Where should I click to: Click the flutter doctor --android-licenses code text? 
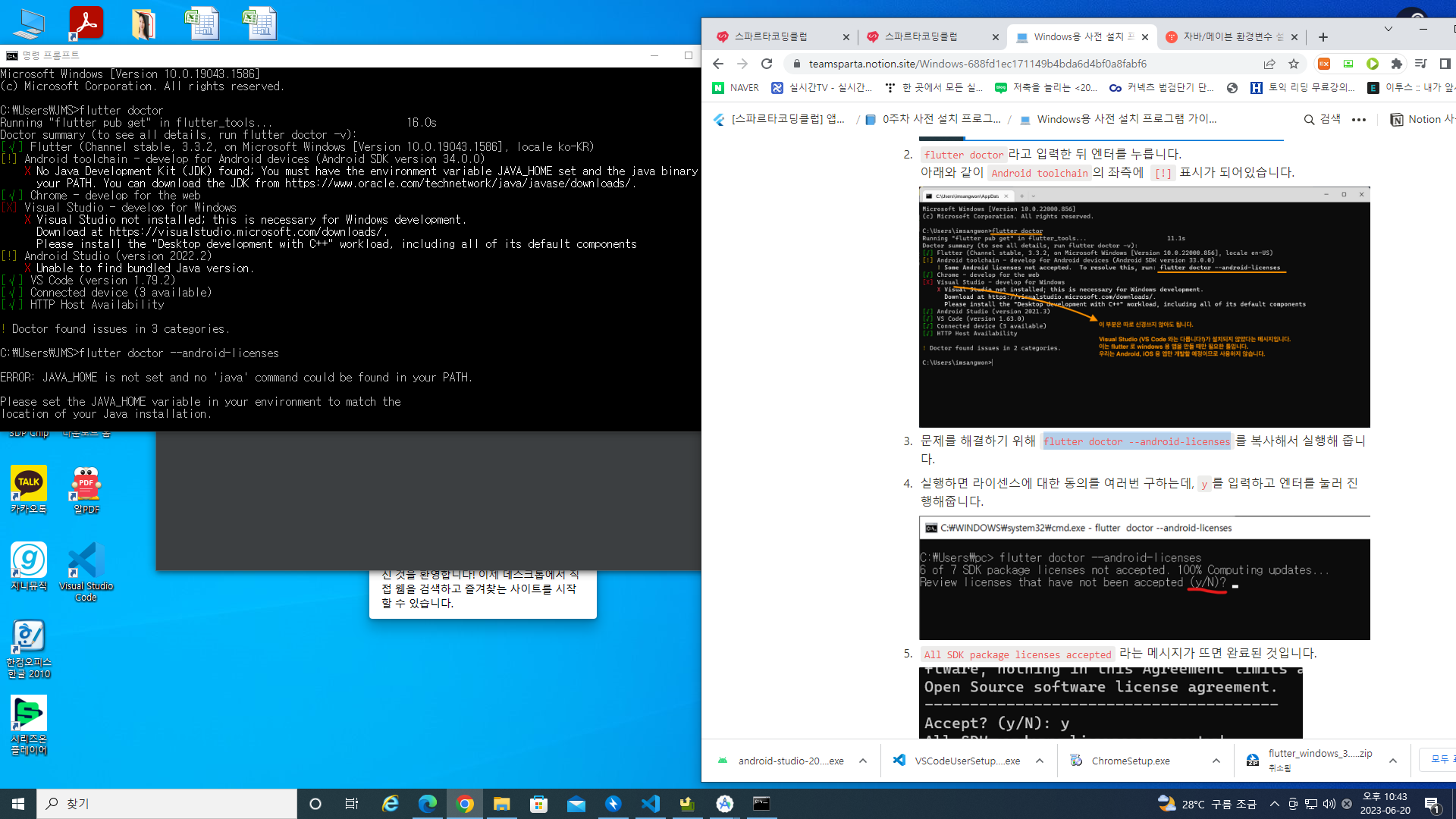click(1137, 442)
